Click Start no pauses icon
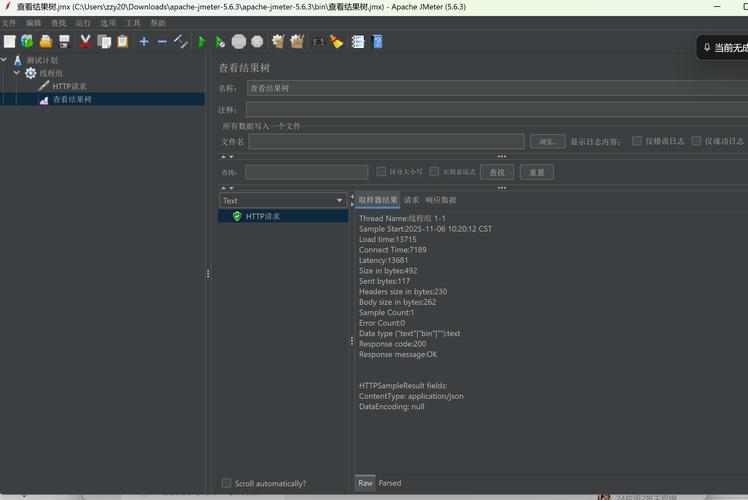 tap(220, 42)
